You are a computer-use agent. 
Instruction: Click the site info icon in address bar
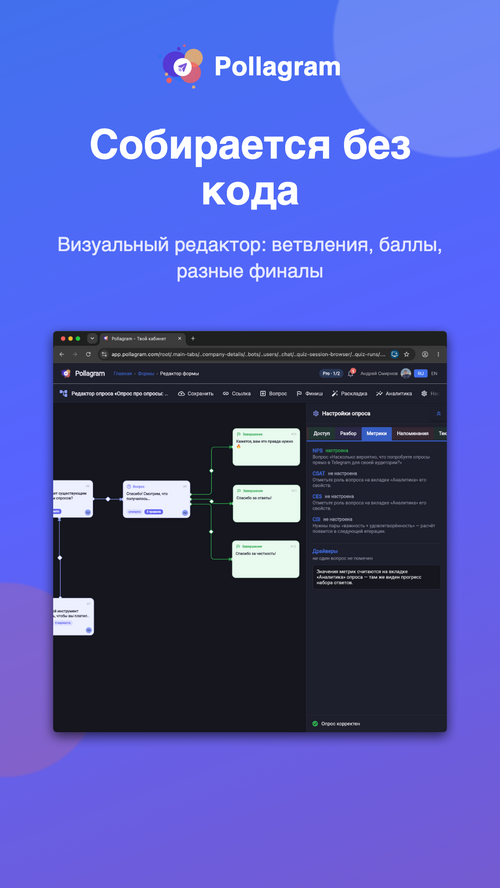point(104,354)
